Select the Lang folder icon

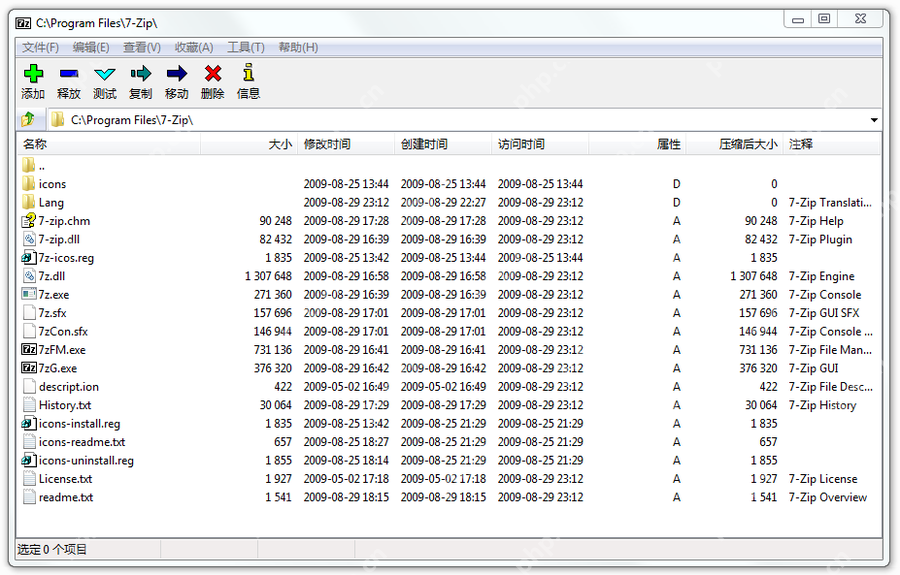click(x=29, y=202)
